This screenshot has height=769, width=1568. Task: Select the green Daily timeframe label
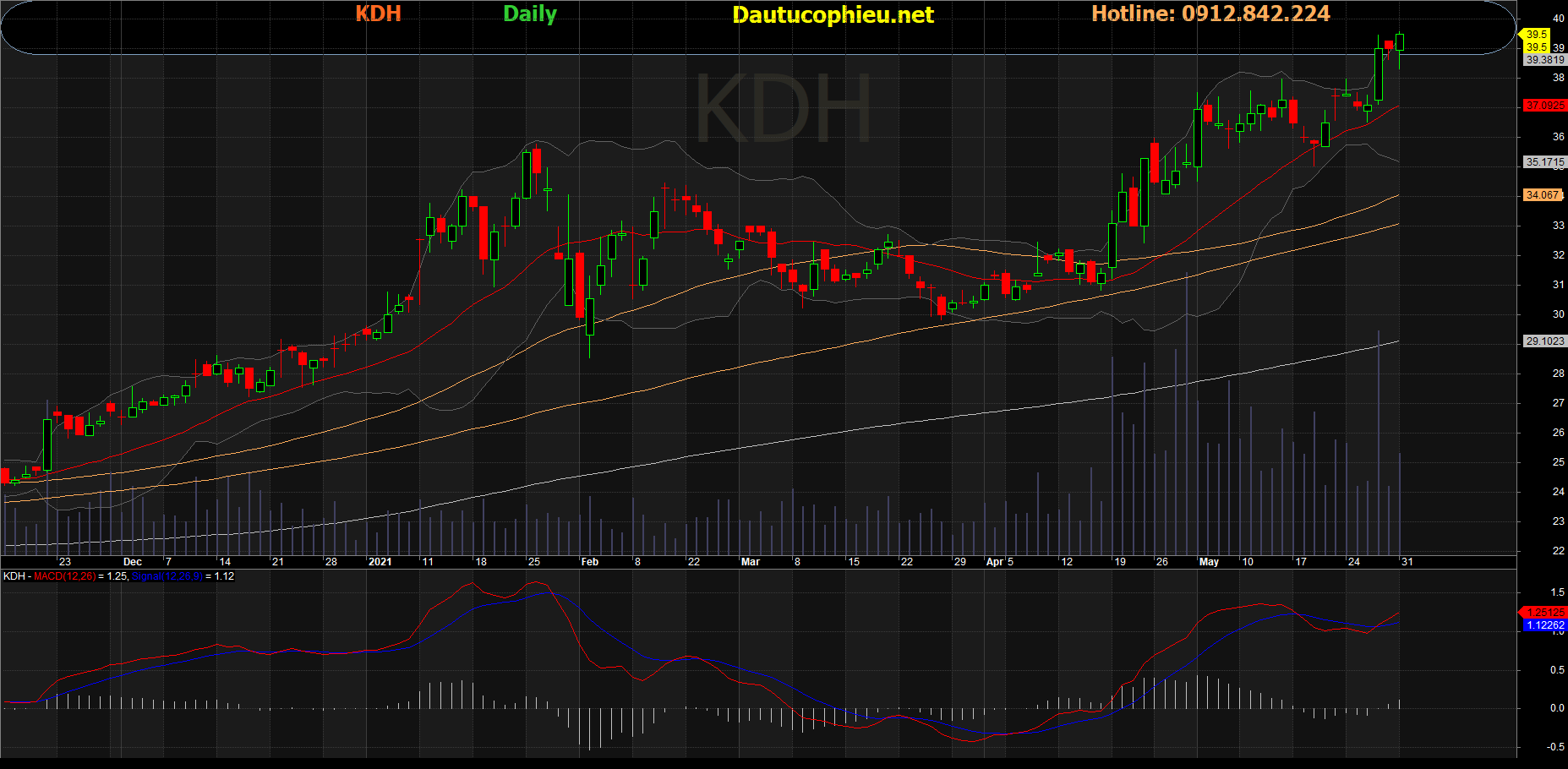[530, 14]
